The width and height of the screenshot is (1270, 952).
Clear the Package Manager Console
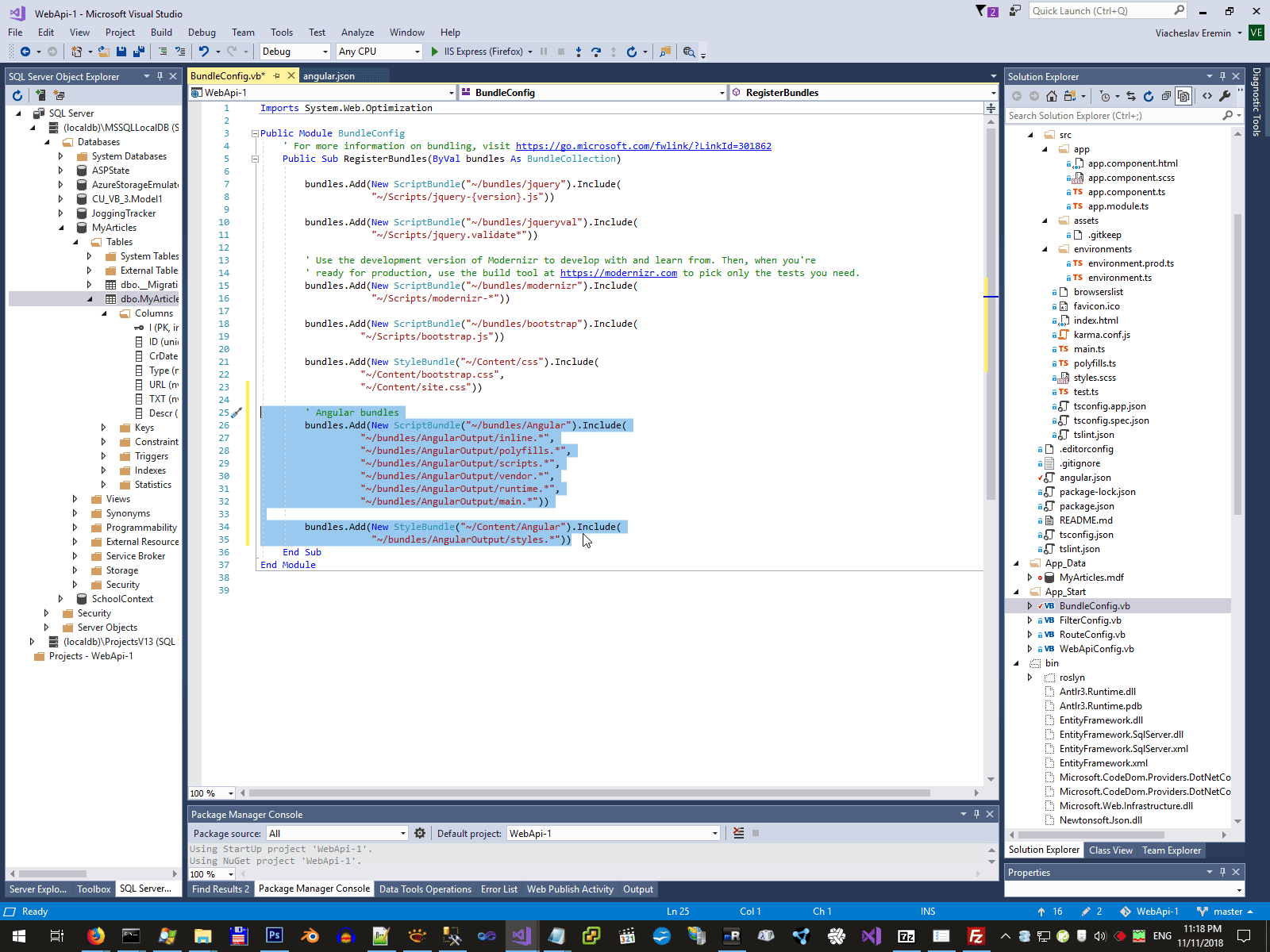739,833
